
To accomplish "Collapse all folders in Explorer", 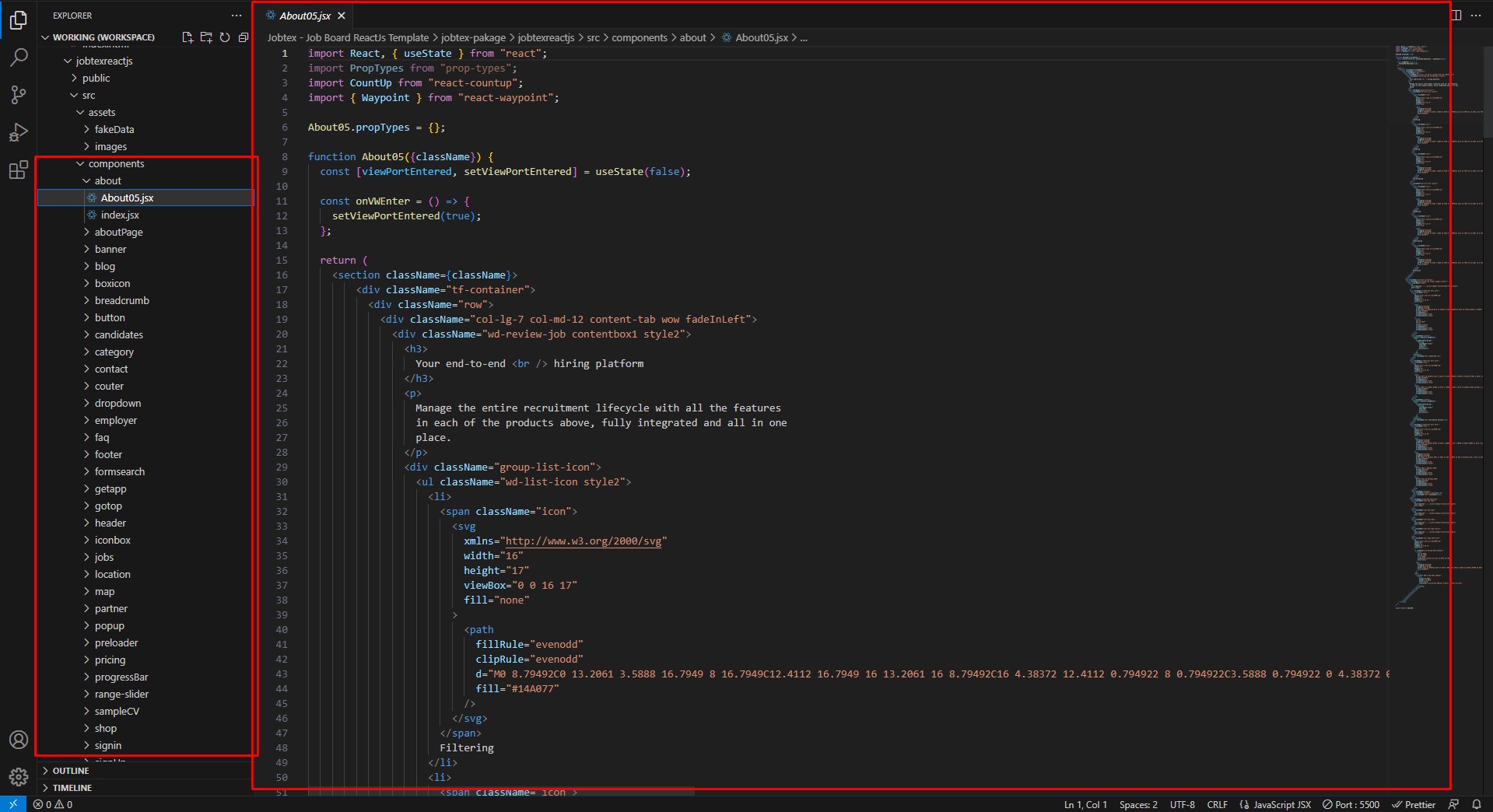I will click(x=244, y=37).
